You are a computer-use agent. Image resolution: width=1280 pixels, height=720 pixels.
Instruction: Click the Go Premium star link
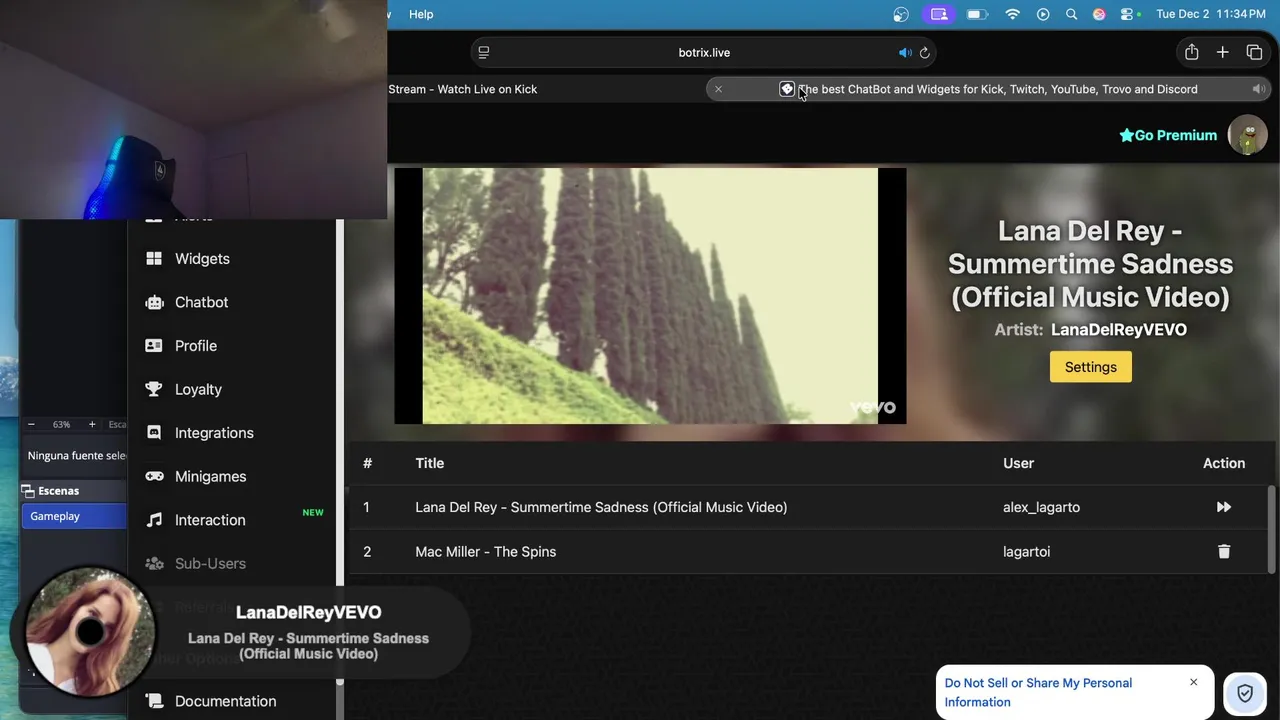click(1168, 135)
